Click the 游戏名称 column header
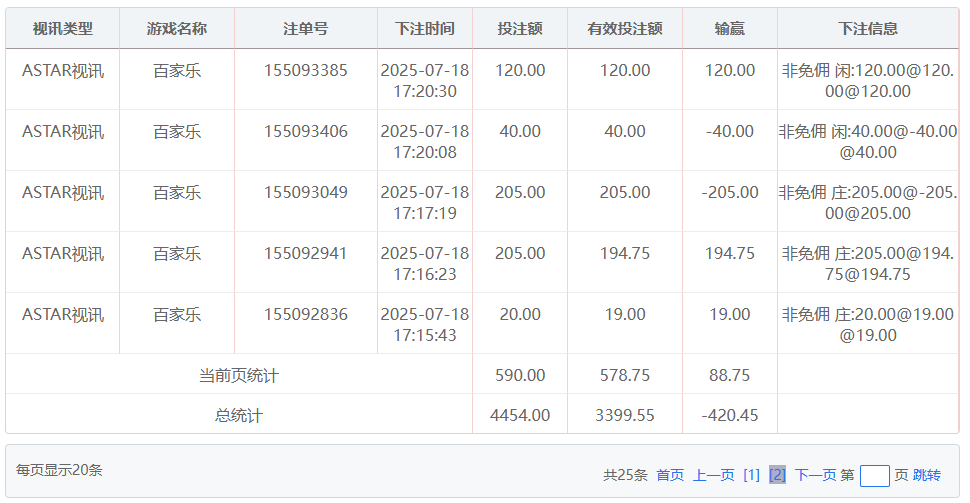The height and width of the screenshot is (503, 970). tap(176, 29)
